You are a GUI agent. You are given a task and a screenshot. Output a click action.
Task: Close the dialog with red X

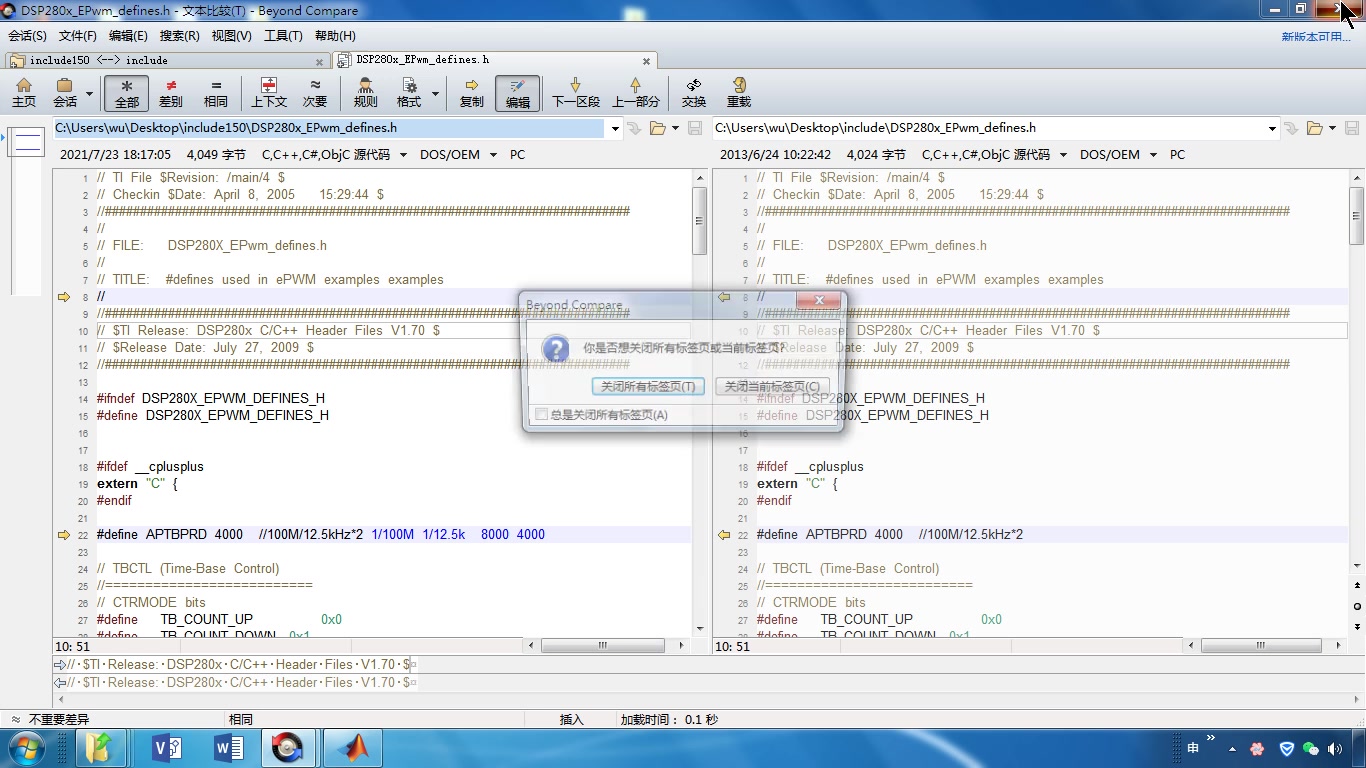819,301
